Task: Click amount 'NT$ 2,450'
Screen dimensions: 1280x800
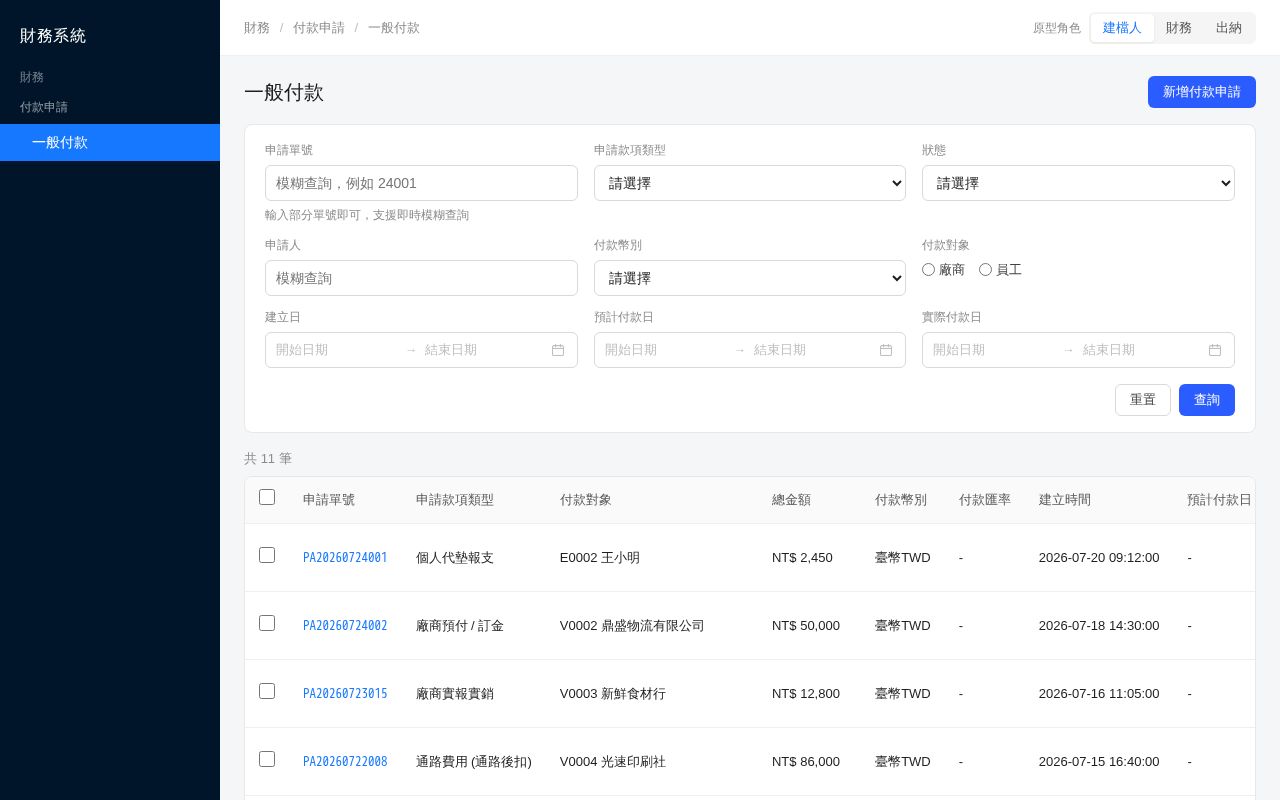Action: (802, 558)
